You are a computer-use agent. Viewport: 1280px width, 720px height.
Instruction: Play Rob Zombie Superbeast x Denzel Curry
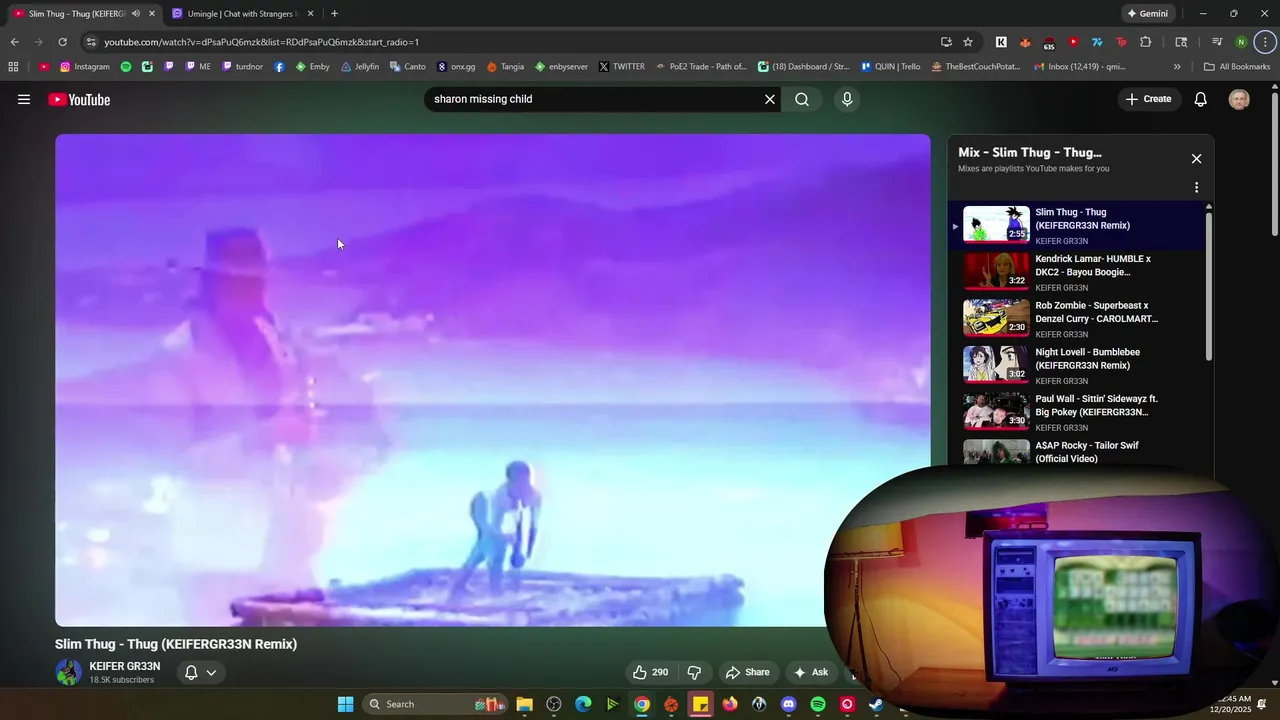(x=1078, y=318)
